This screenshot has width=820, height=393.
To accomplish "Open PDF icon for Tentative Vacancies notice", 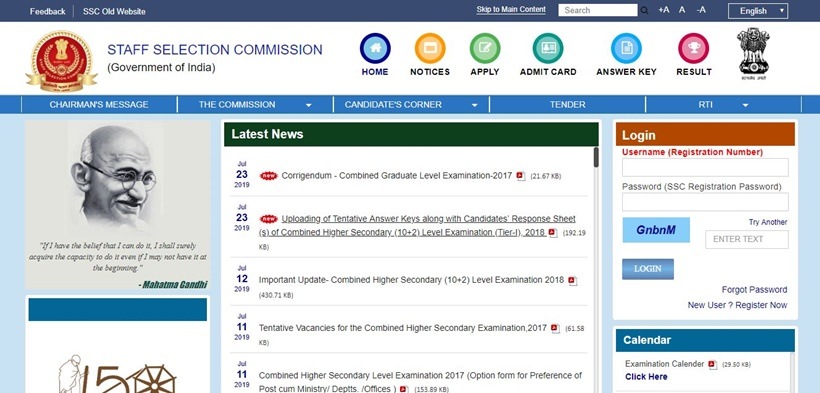I will tap(555, 329).
